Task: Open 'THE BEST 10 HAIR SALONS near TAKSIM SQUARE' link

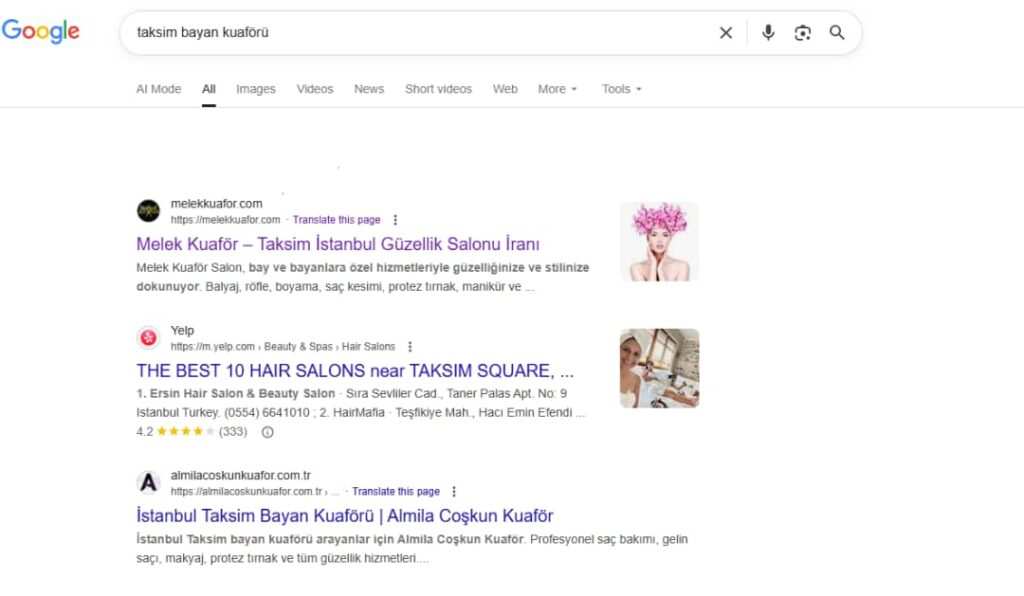Action: [x=355, y=371]
